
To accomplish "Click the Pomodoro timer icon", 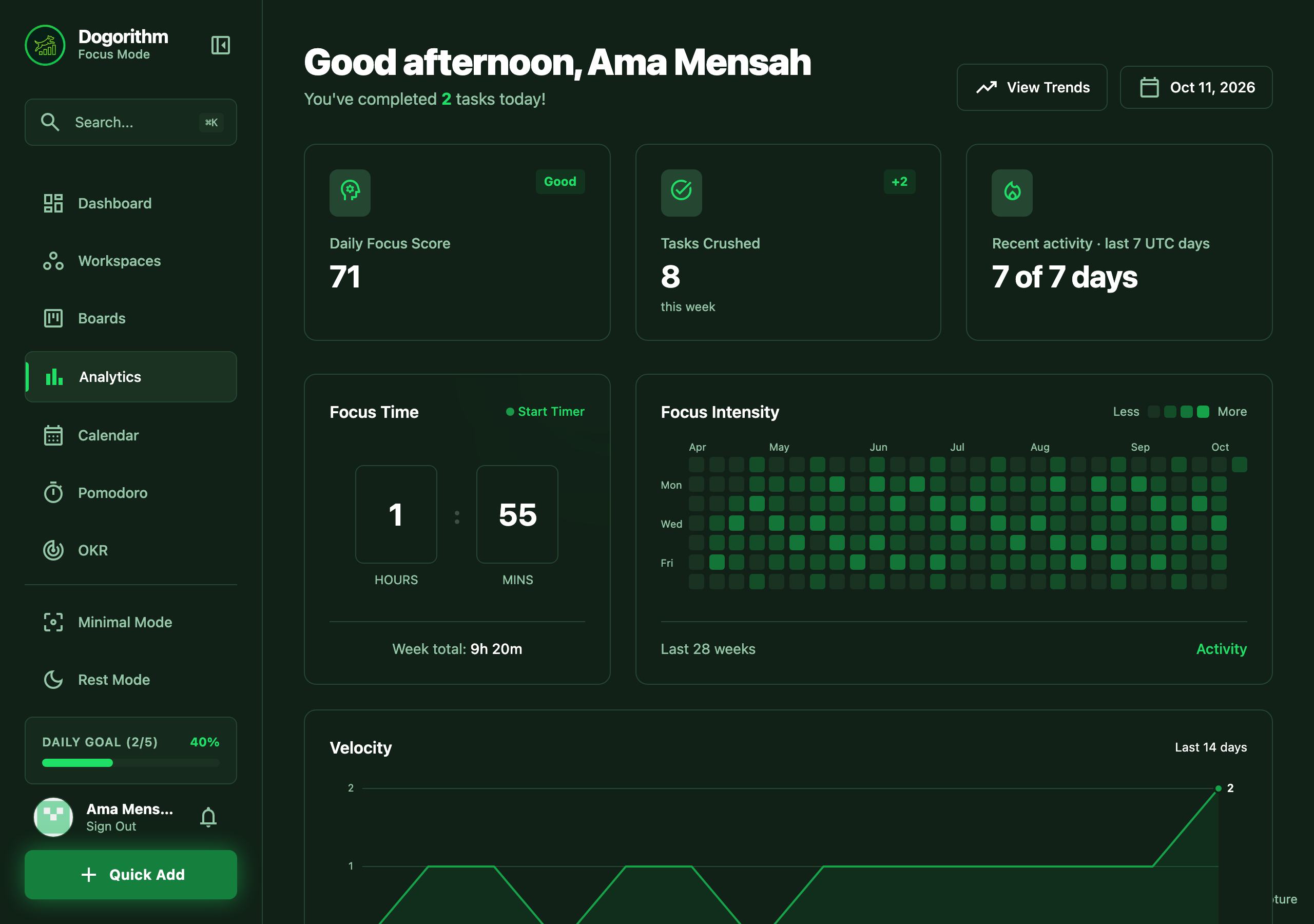I will click(53, 492).
